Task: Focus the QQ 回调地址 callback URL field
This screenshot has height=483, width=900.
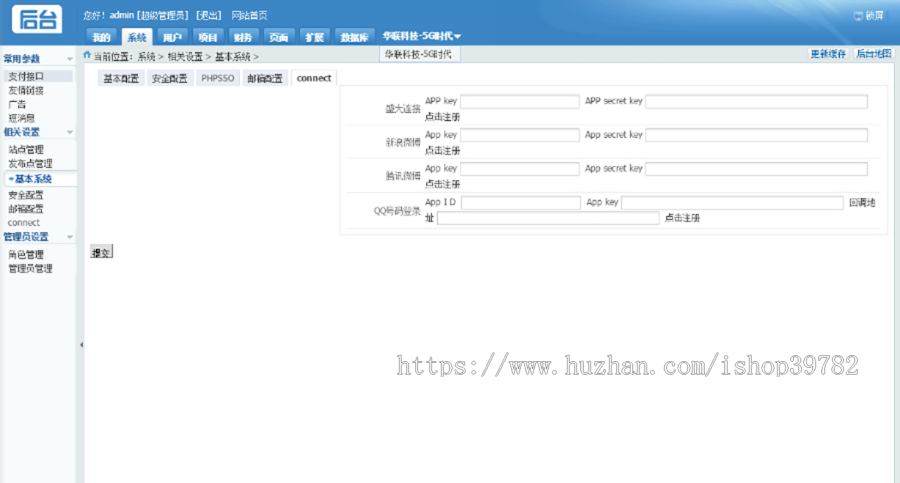Action: [x=548, y=218]
